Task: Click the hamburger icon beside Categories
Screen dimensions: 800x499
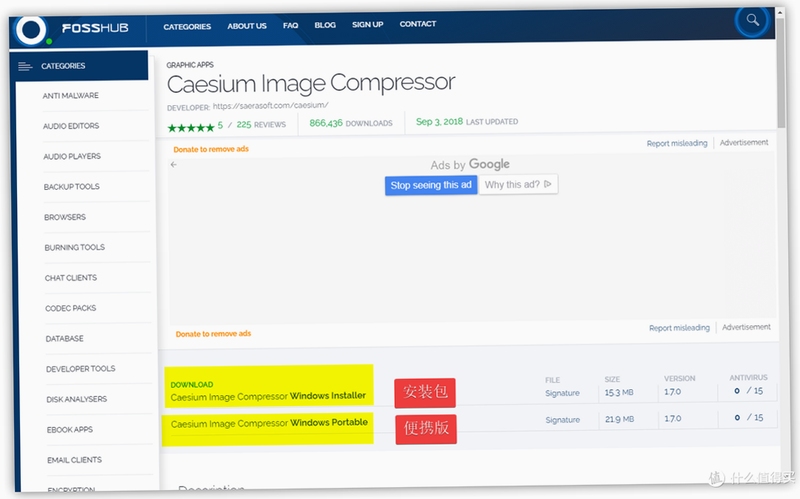Action: (25, 66)
